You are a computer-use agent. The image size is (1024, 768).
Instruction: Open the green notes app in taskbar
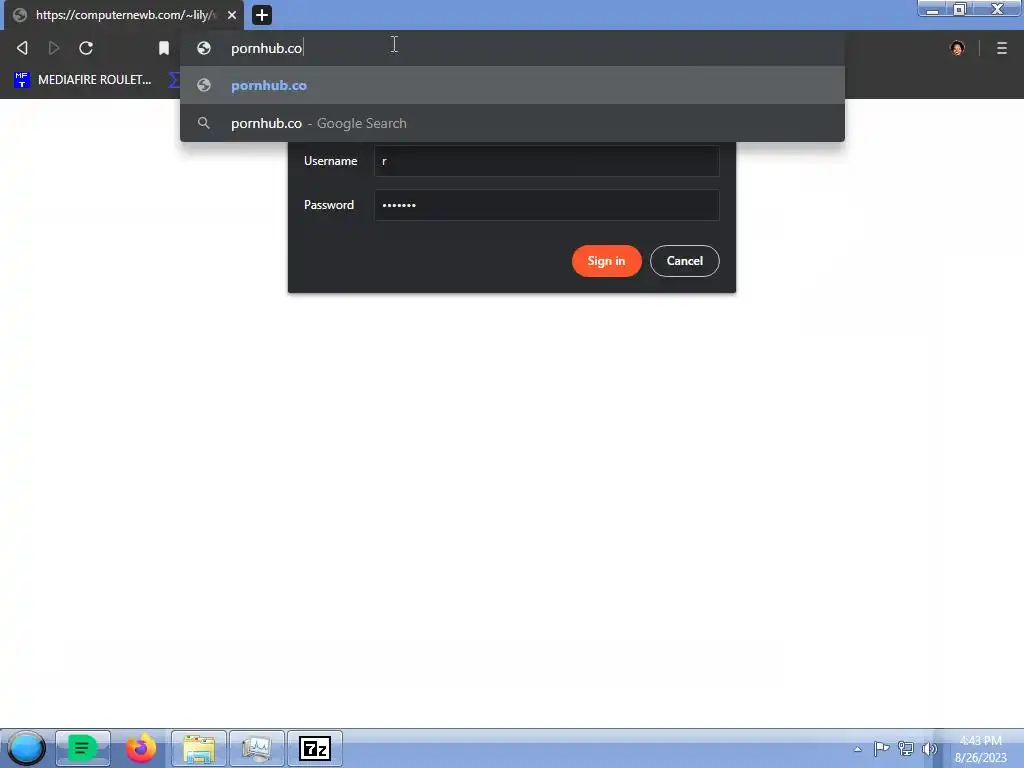[x=83, y=748]
